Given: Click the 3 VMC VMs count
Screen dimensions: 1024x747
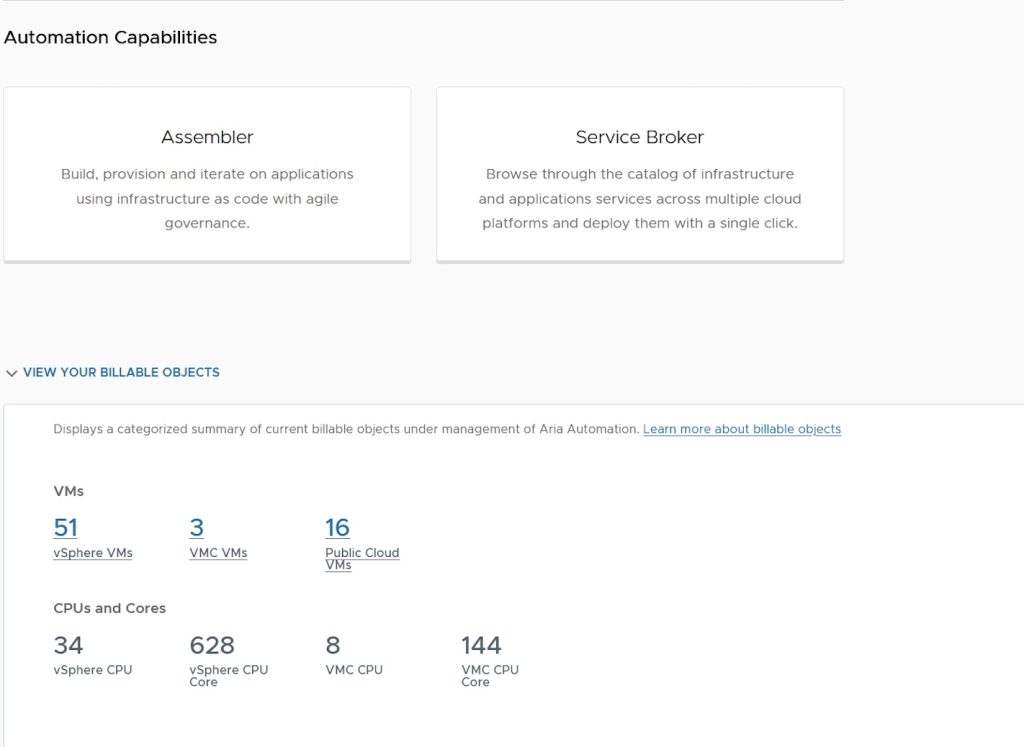Looking at the screenshot, I should tap(196, 527).
